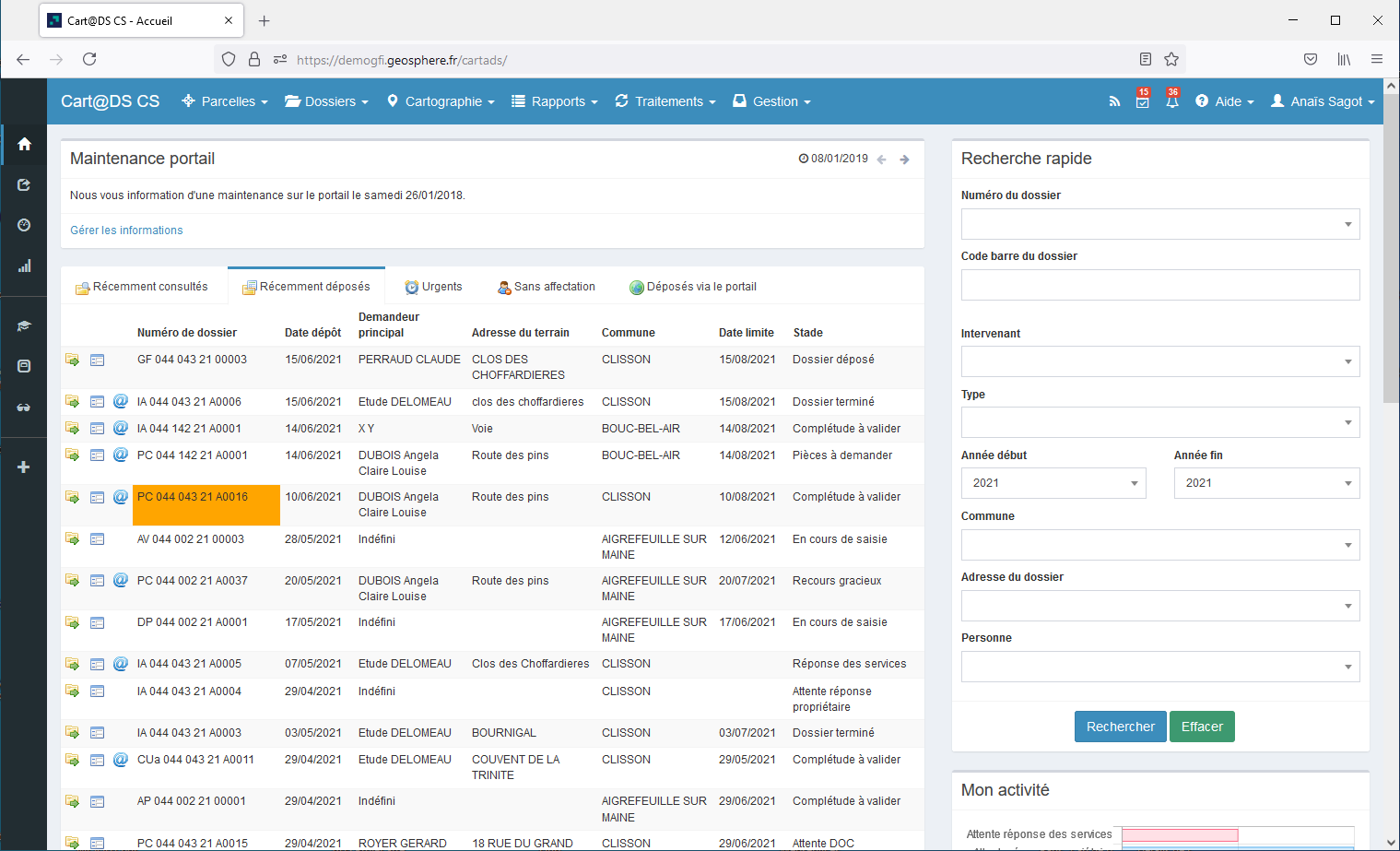The image size is (1400, 851).
Task: Follow the Gérer les informations link
Action: [x=126, y=230]
